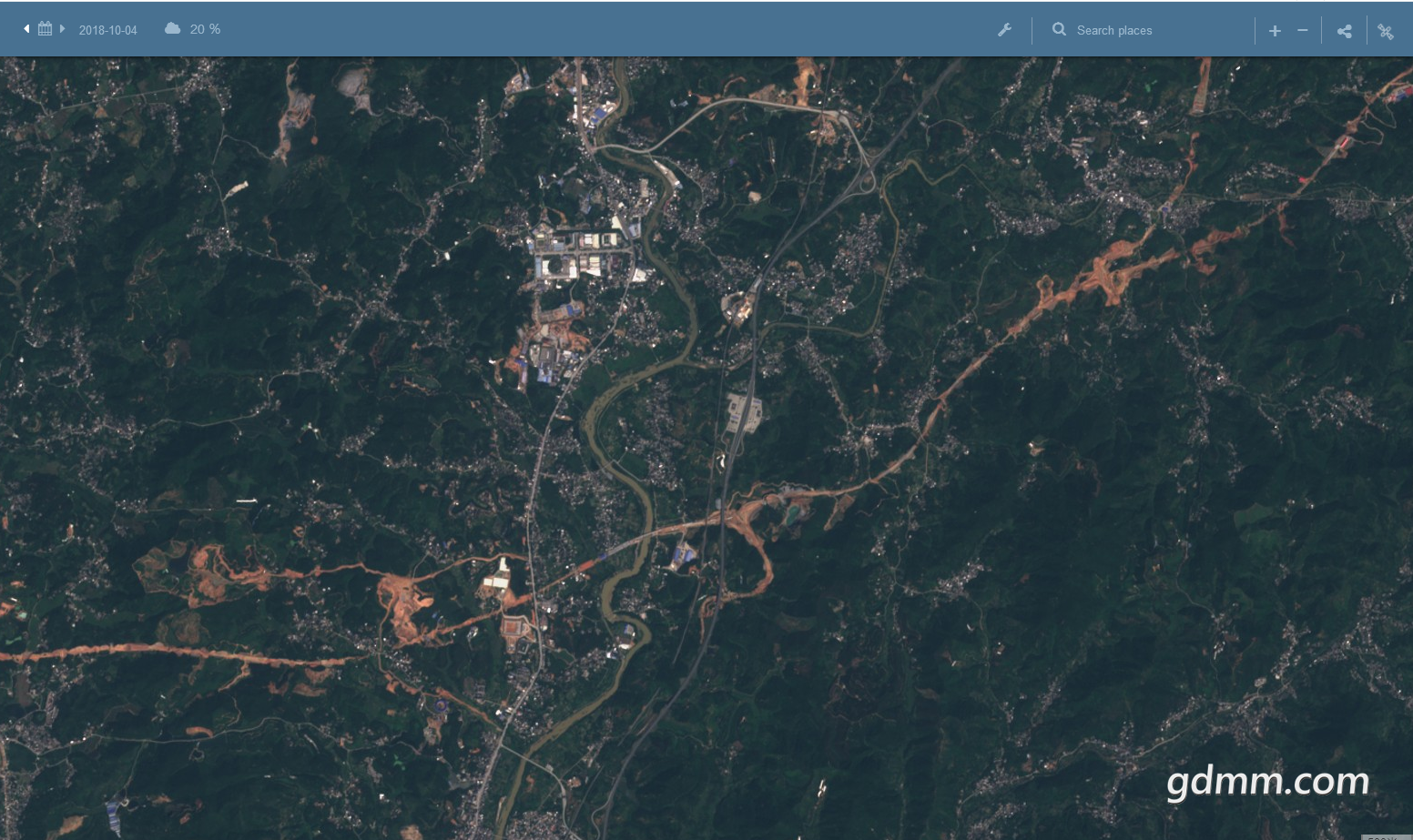This screenshot has width=1413, height=840.
Task: Toggle satellite imagery tools icon
Action: click(1386, 32)
